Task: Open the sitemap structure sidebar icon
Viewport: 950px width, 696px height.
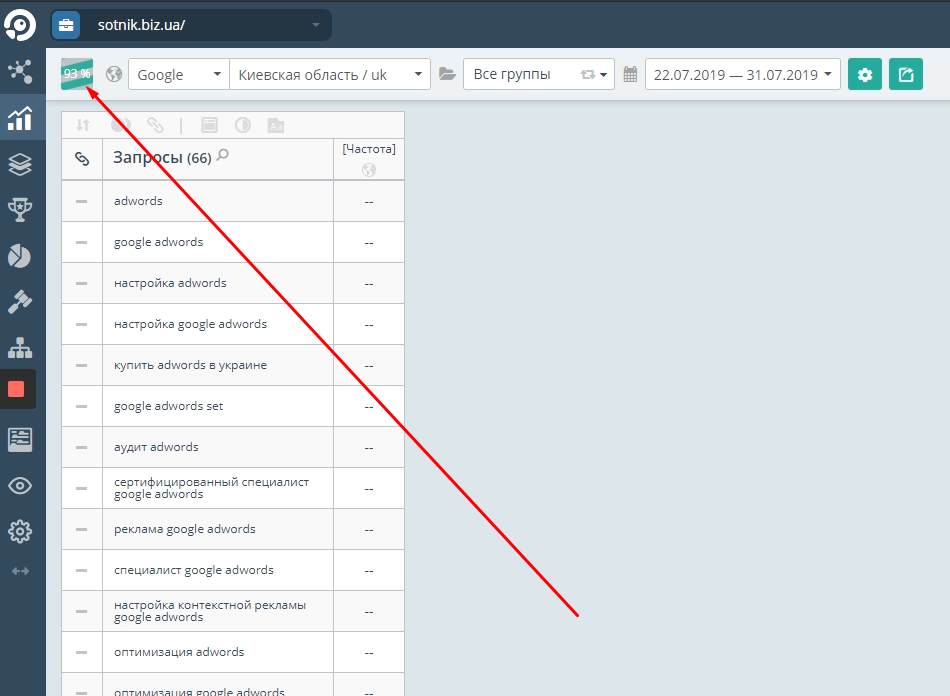Action: [20, 348]
